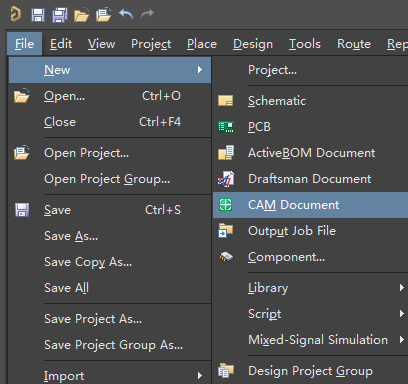The width and height of the screenshot is (408, 384).
Task: Open the Route menu
Action: click(354, 44)
